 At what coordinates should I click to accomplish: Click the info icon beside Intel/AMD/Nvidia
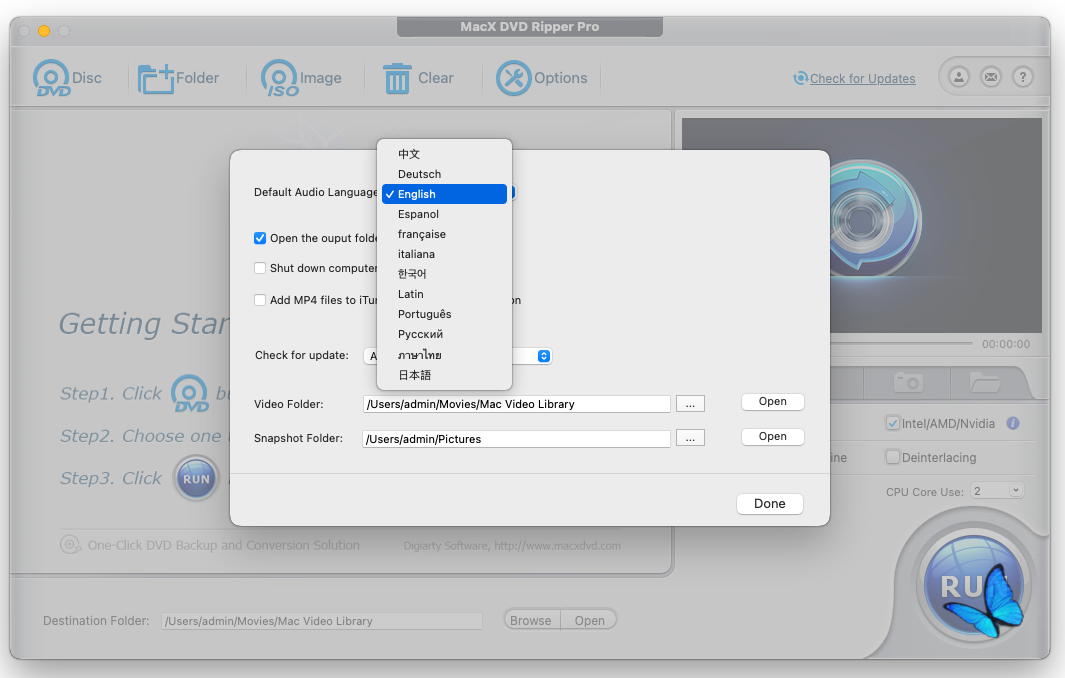click(x=1013, y=423)
